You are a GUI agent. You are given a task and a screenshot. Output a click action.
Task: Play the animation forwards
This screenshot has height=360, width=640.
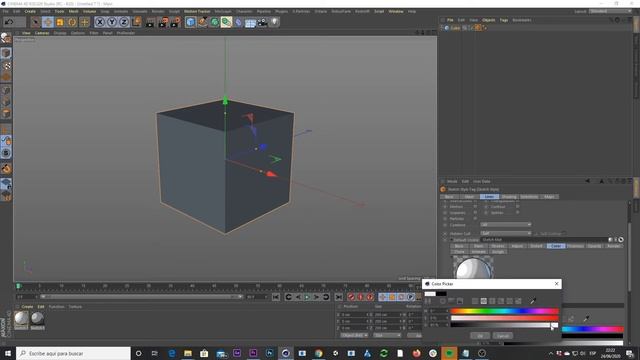pyautogui.click(x=307, y=297)
